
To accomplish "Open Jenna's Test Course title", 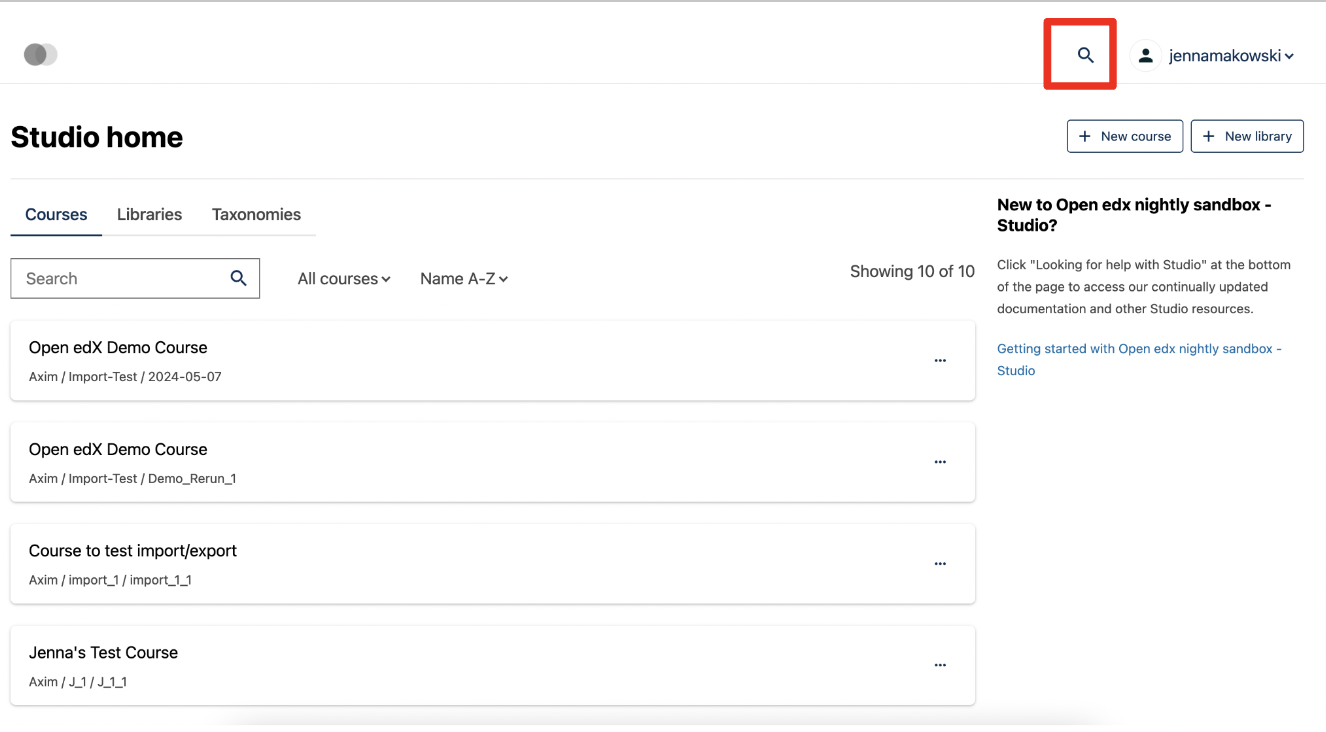I will point(103,653).
